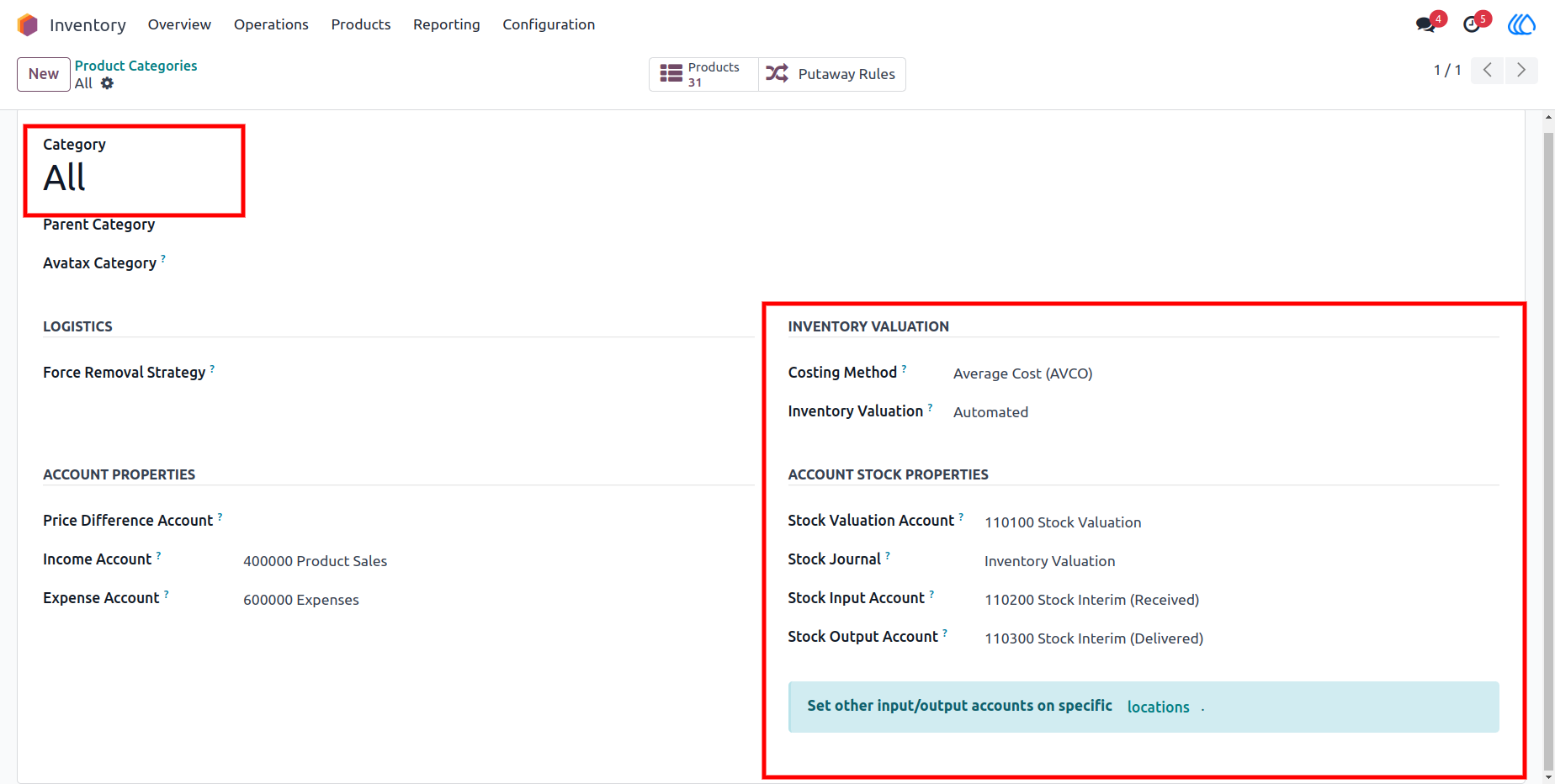Create a new category with New button
The height and width of the screenshot is (784, 1555).
pyautogui.click(x=44, y=74)
